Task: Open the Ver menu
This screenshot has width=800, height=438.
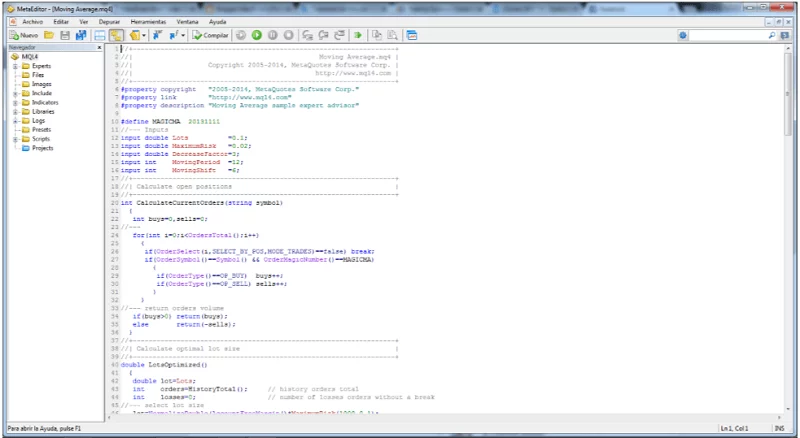Action: pyautogui.click(x=84, y=22)
